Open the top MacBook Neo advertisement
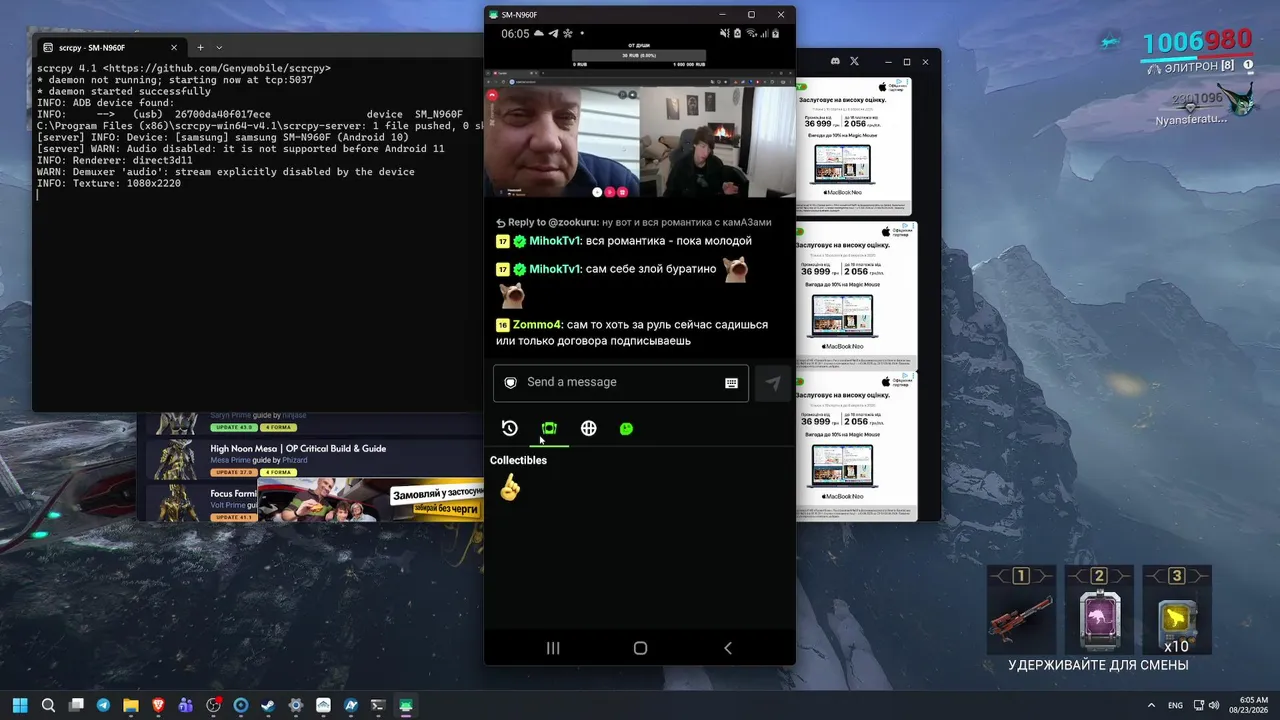The width and height of the screenshot is (1280, 720). [x=855, y=146]
